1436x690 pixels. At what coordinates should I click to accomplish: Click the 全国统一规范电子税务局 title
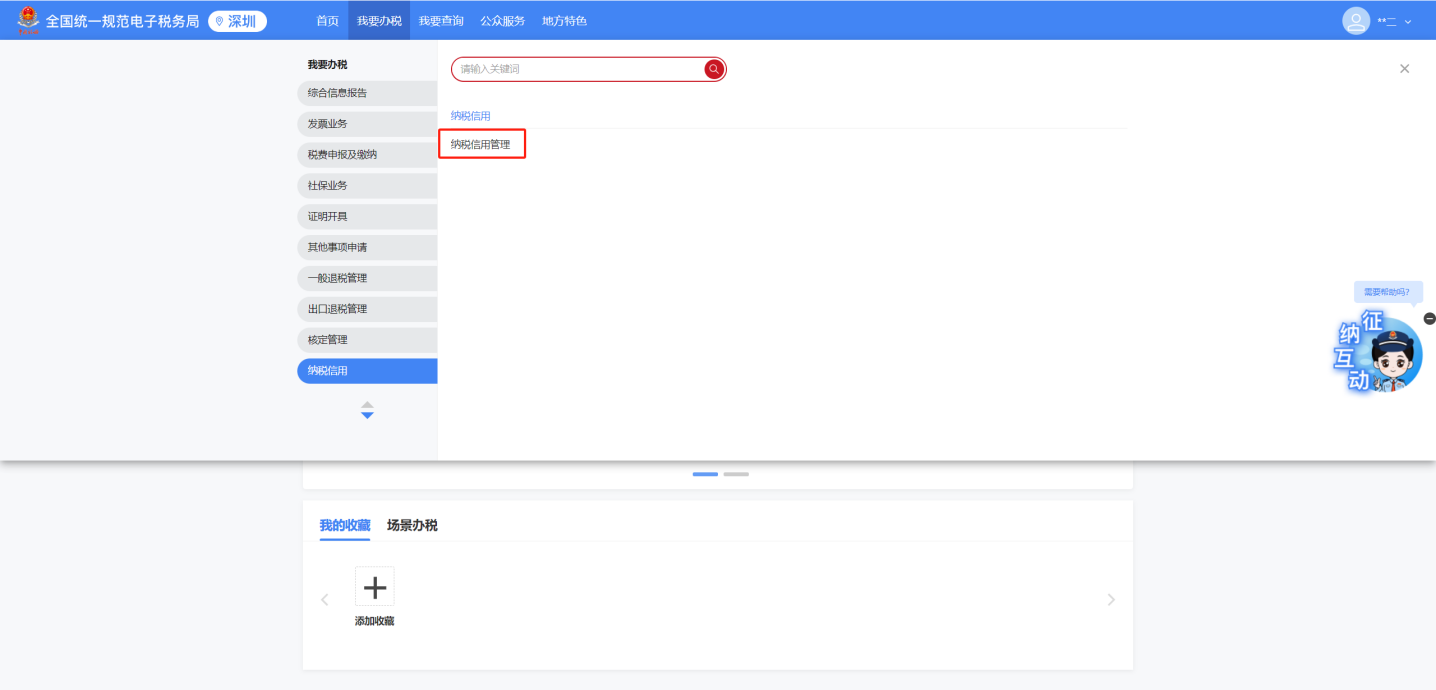(x=123, y=21)
